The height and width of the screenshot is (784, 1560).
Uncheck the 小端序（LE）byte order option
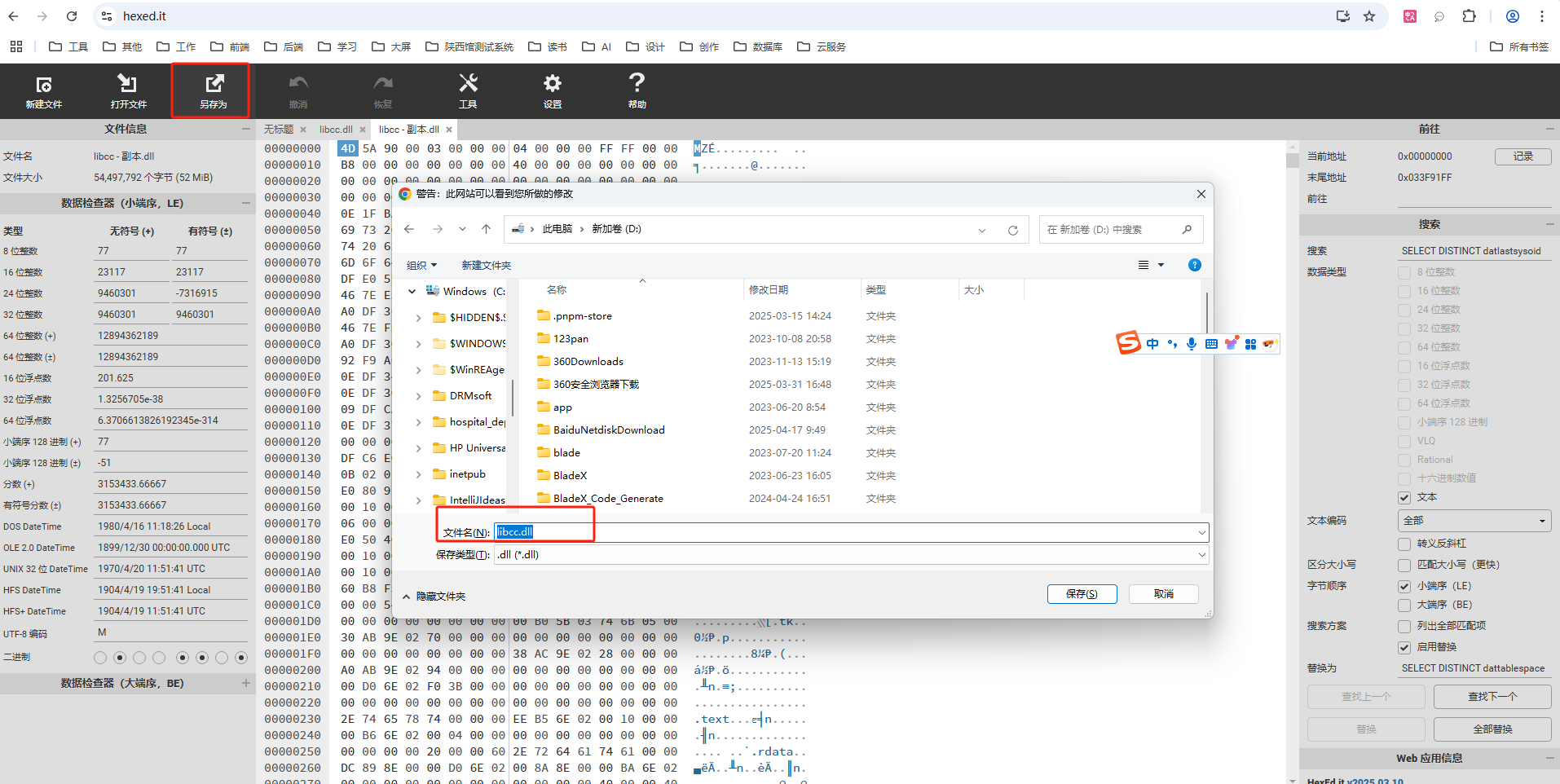[1405, 586]
